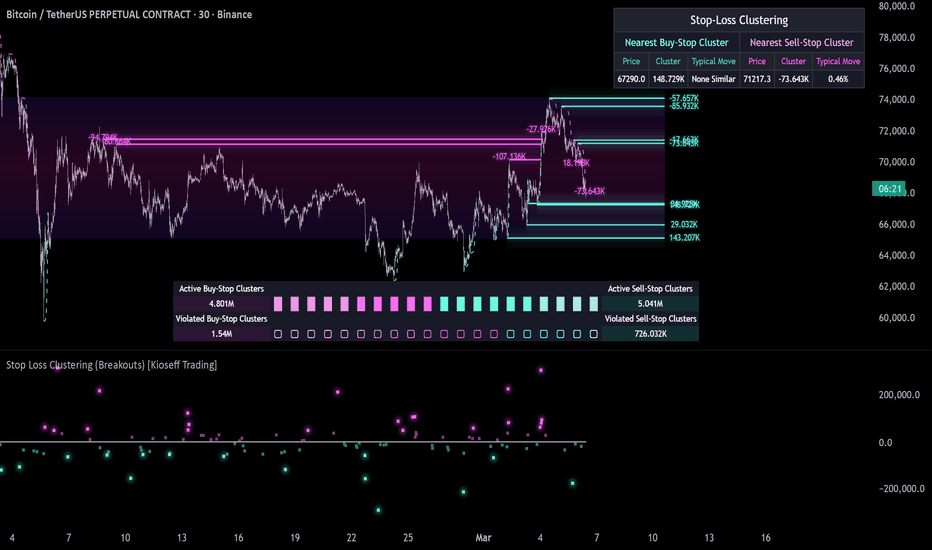Click the Mar label on the time axis

pos(482,537)
